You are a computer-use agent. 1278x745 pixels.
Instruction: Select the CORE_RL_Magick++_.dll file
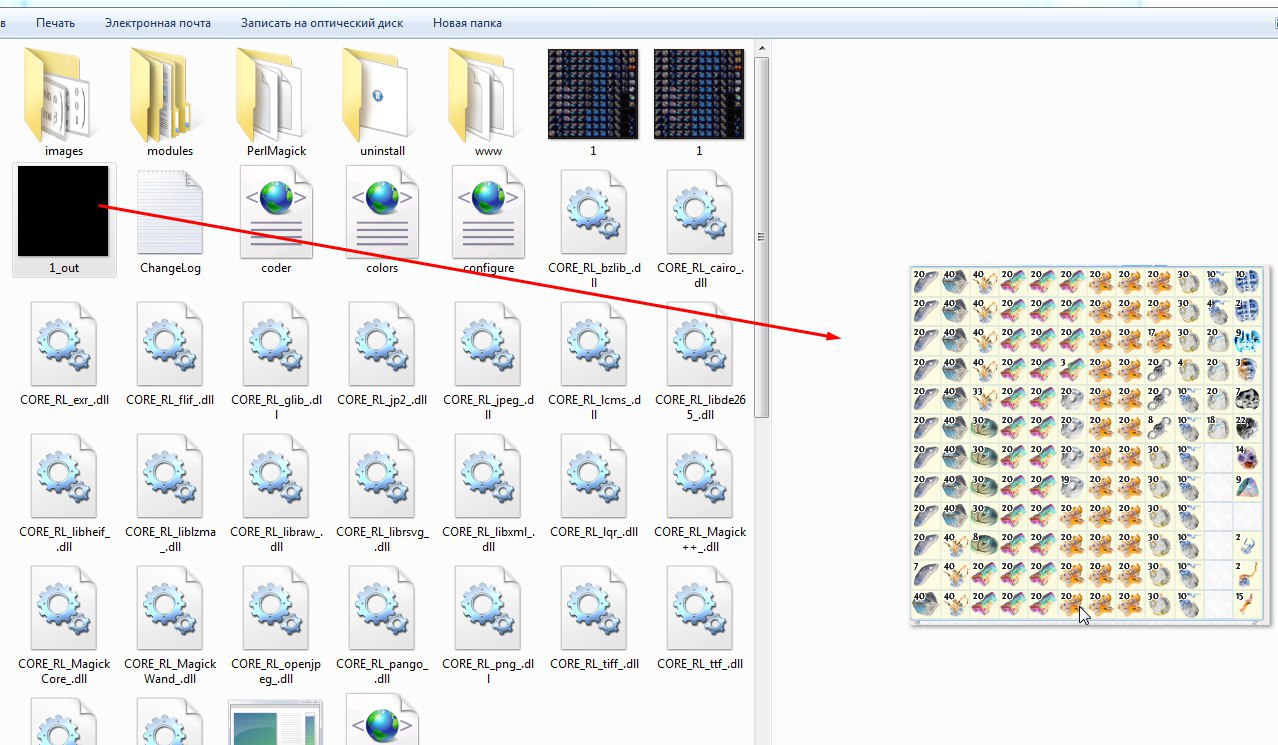point(700,492)
